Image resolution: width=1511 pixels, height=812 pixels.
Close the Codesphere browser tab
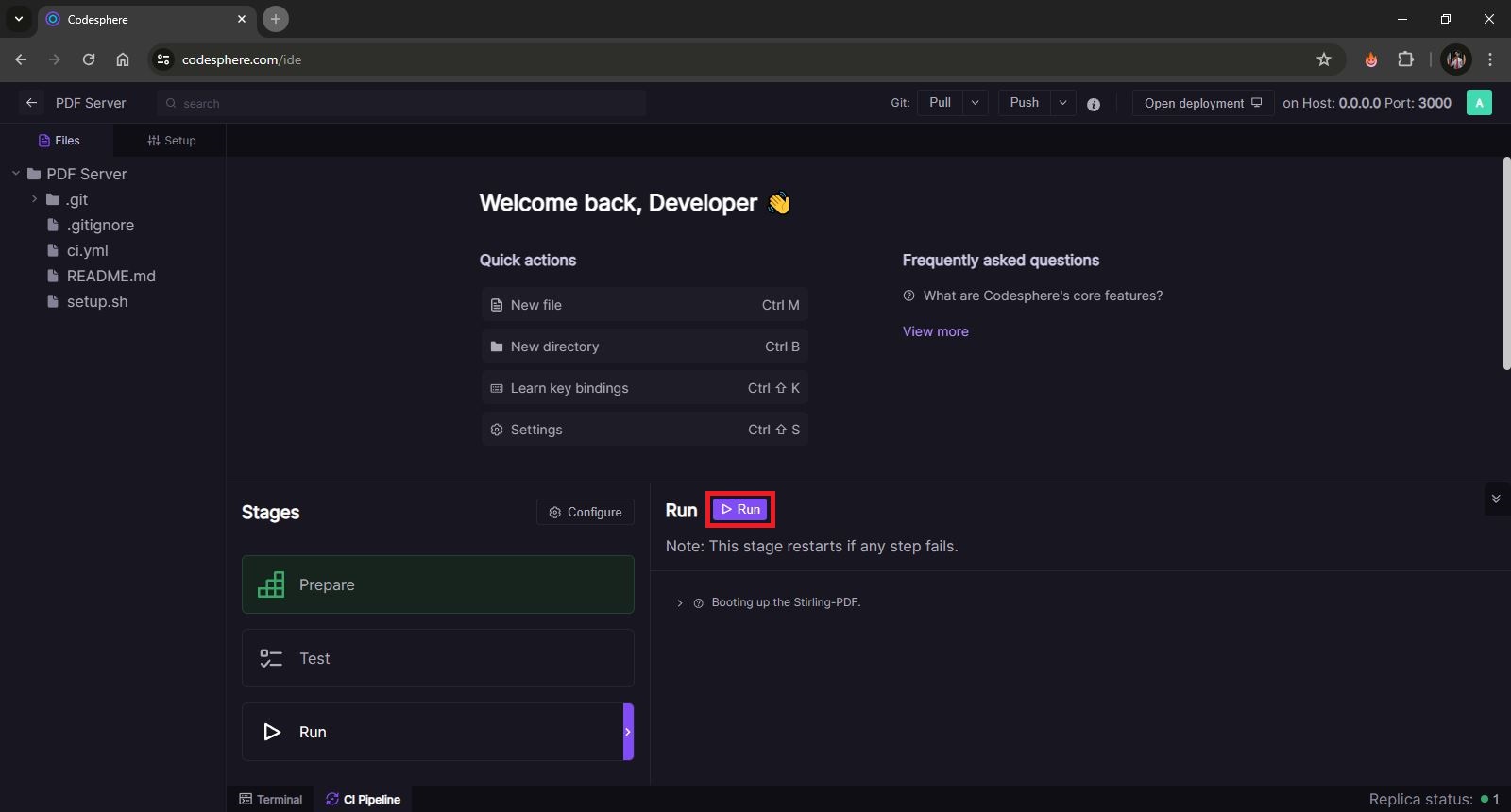pos(242,19)
